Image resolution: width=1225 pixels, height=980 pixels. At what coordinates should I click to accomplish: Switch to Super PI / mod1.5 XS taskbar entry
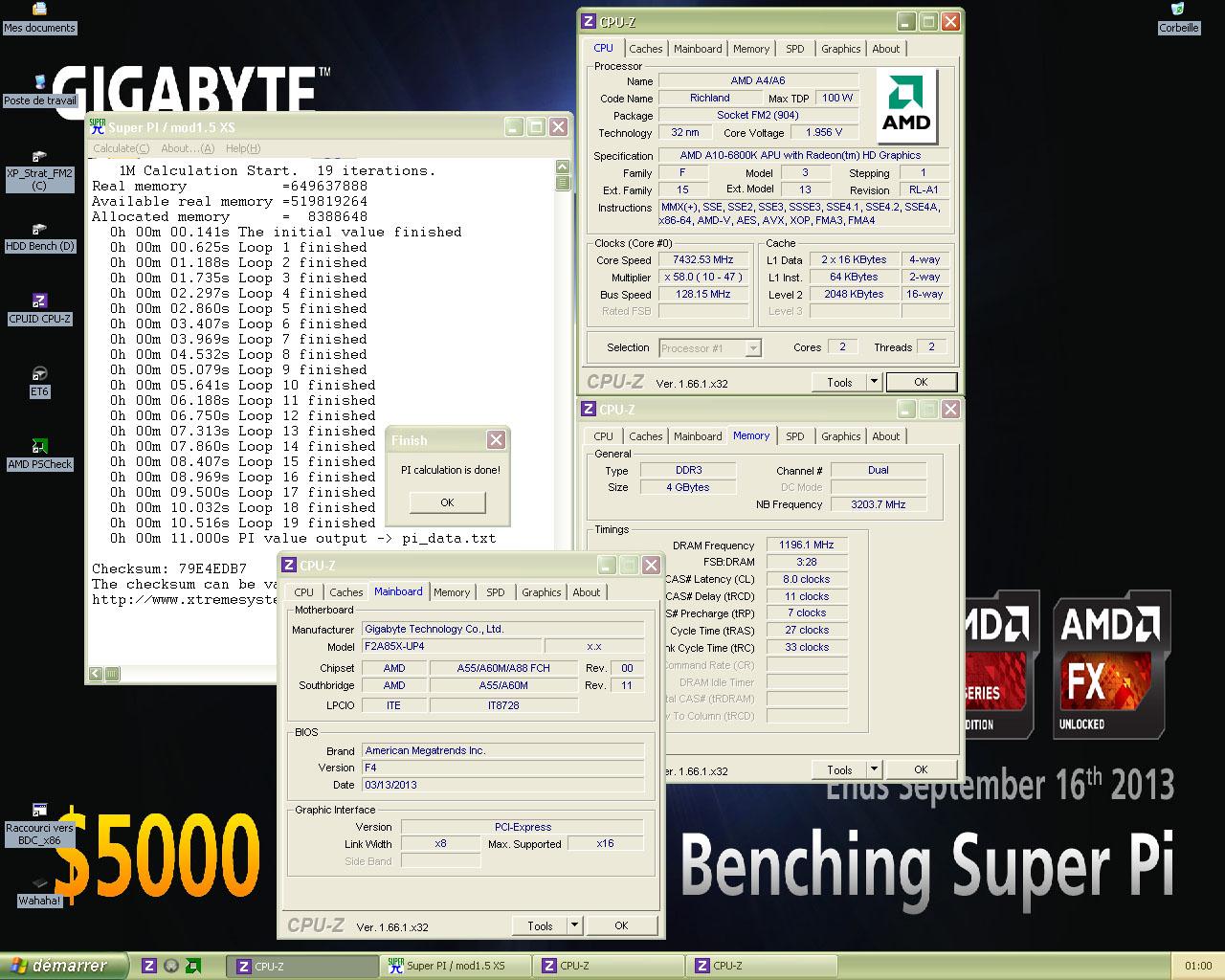[x=457, y=966]
